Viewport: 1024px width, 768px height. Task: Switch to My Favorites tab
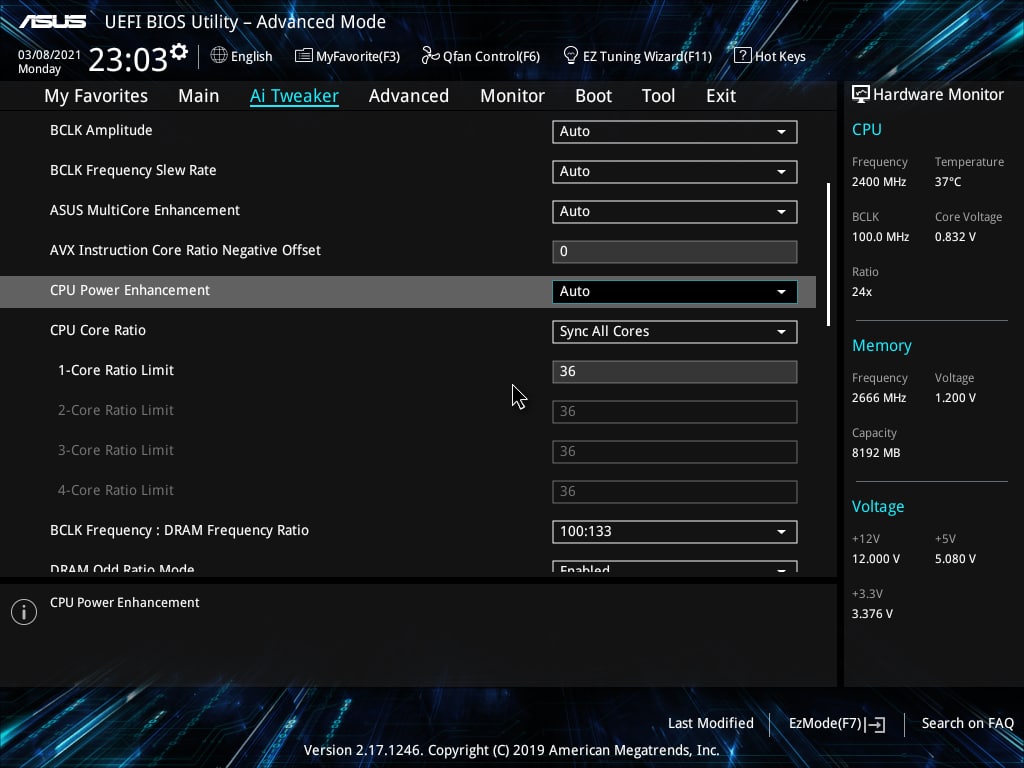click(x=96, y=96)
